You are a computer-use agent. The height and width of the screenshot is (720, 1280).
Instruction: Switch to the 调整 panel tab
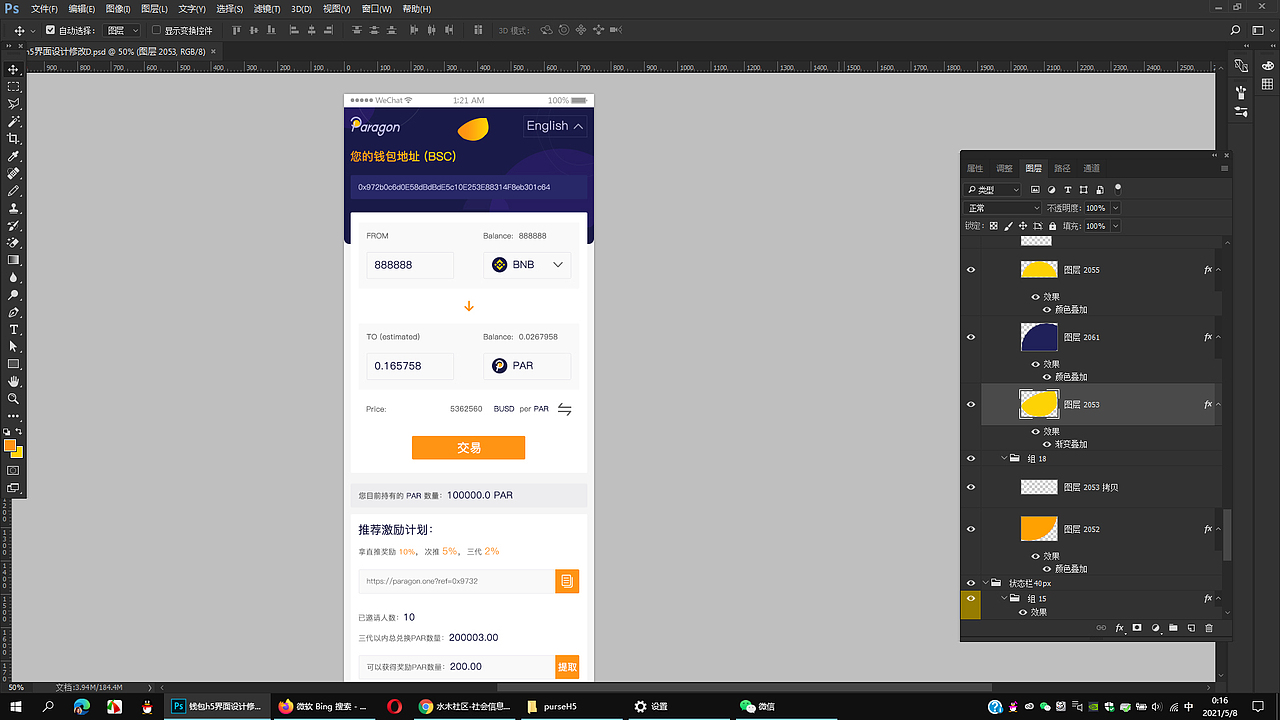tap(1004, 168)
